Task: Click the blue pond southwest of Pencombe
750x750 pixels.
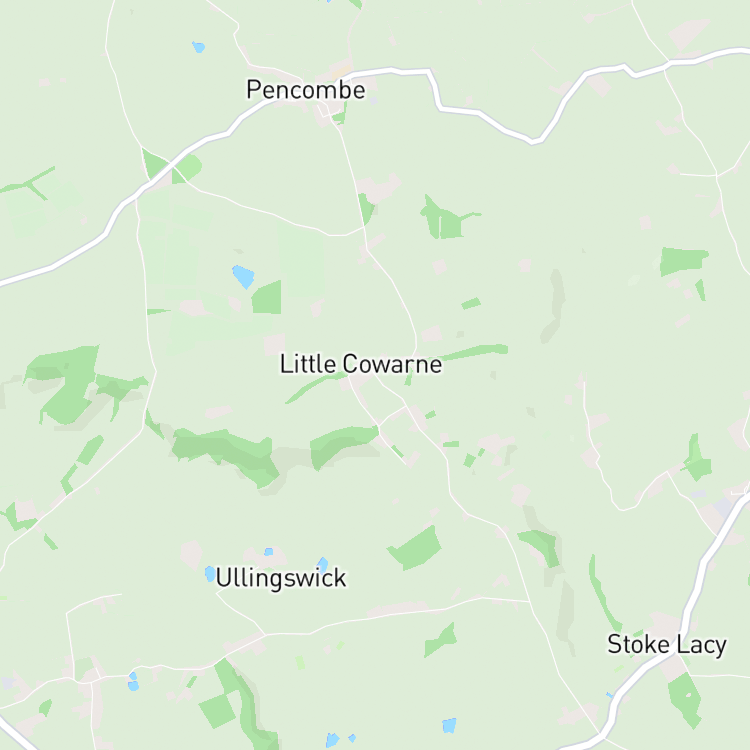Action: pyautogui.click(x=243, y=276)
